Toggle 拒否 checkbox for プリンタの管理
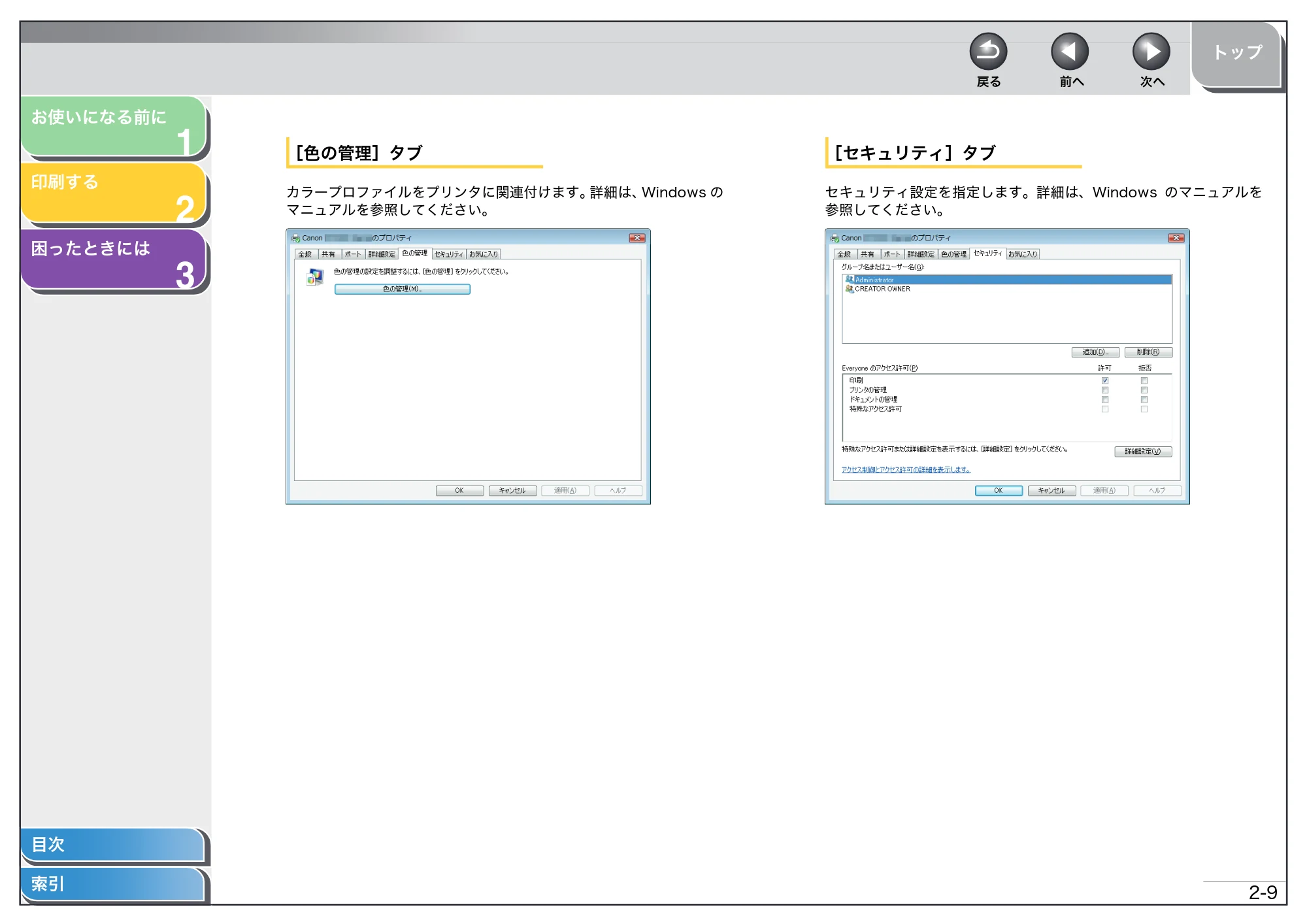Image resolution: width=1307 pixels, height=924 pixels. coord(1144,390)
